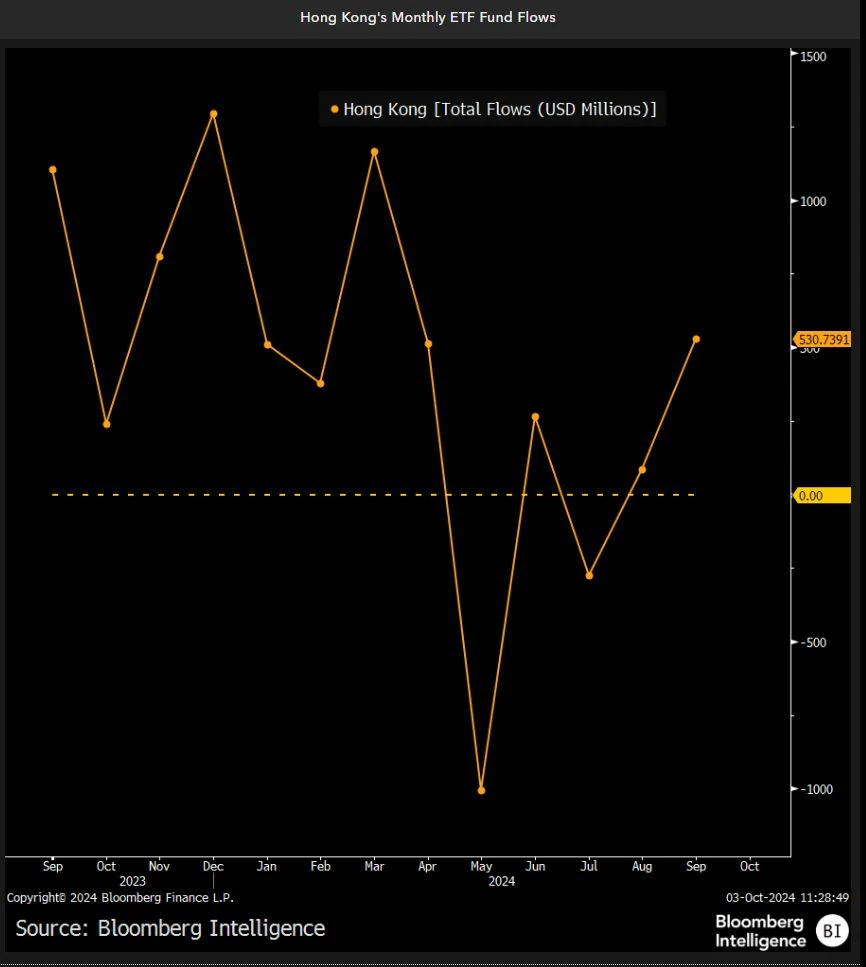This screenshot has width=866, height=967.
Task: Select the chart title bar text
Action: [428, 17]
